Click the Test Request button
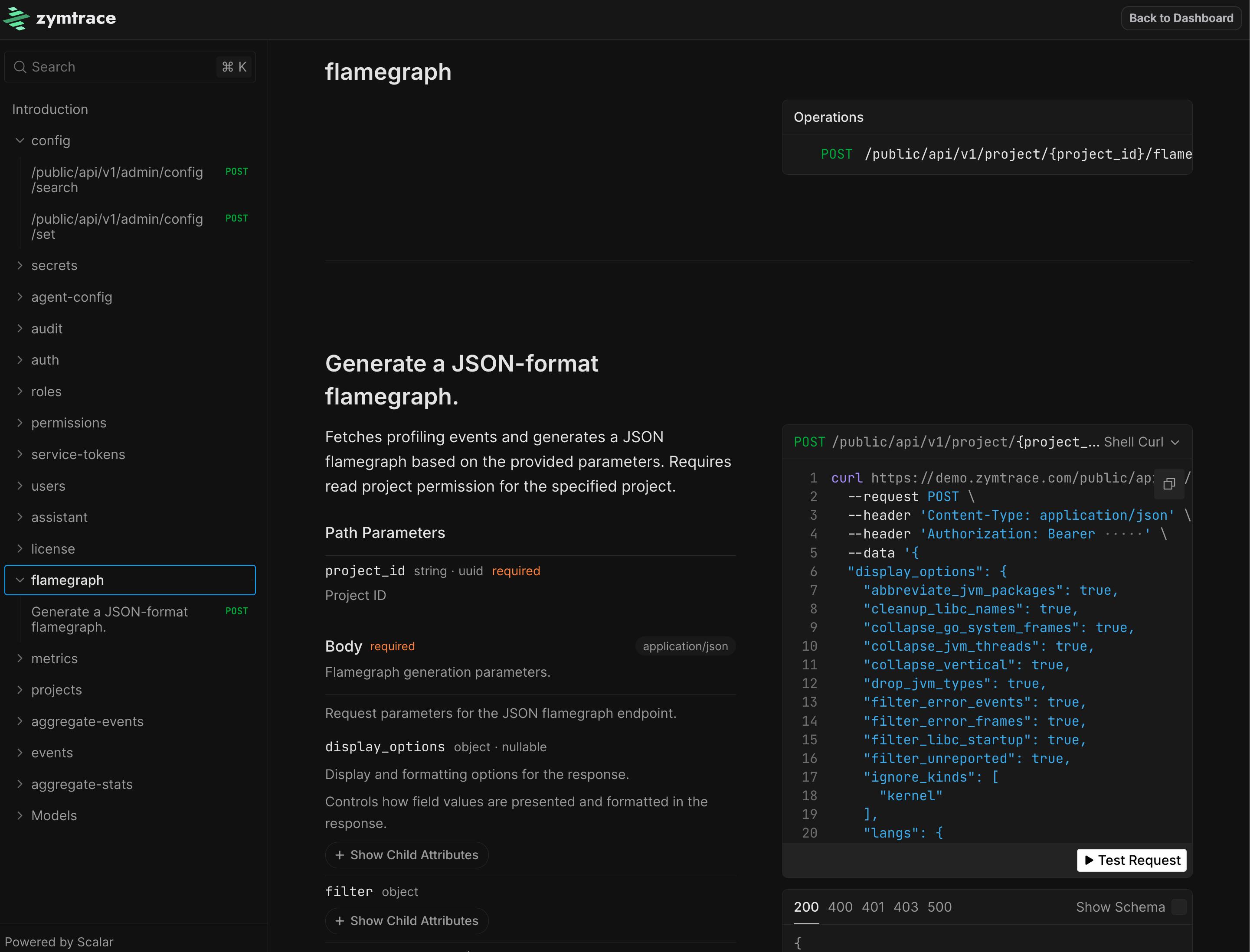The image size is (1250, 952). click(x=1132, y=860)
